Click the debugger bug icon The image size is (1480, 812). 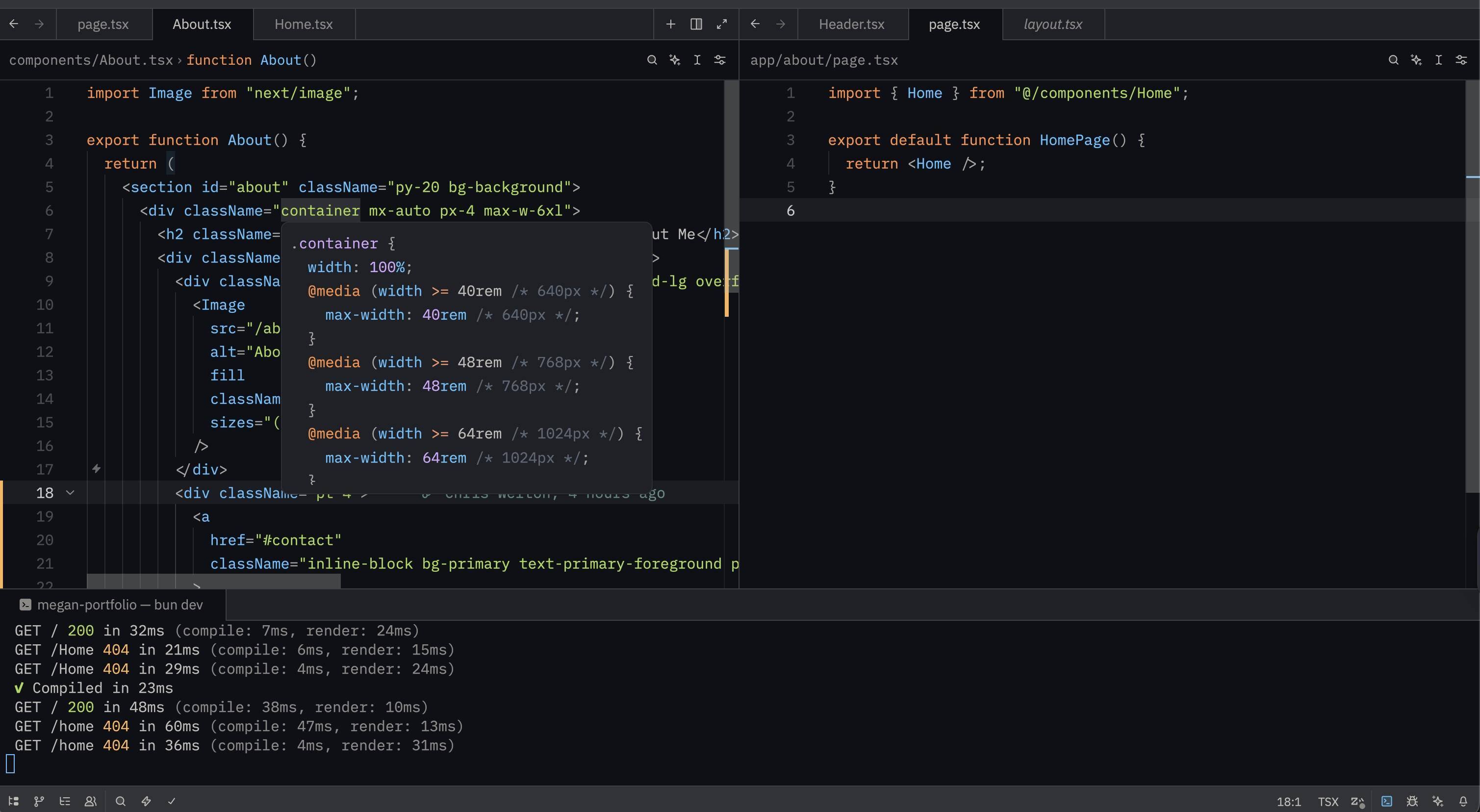coord(1412,801)
